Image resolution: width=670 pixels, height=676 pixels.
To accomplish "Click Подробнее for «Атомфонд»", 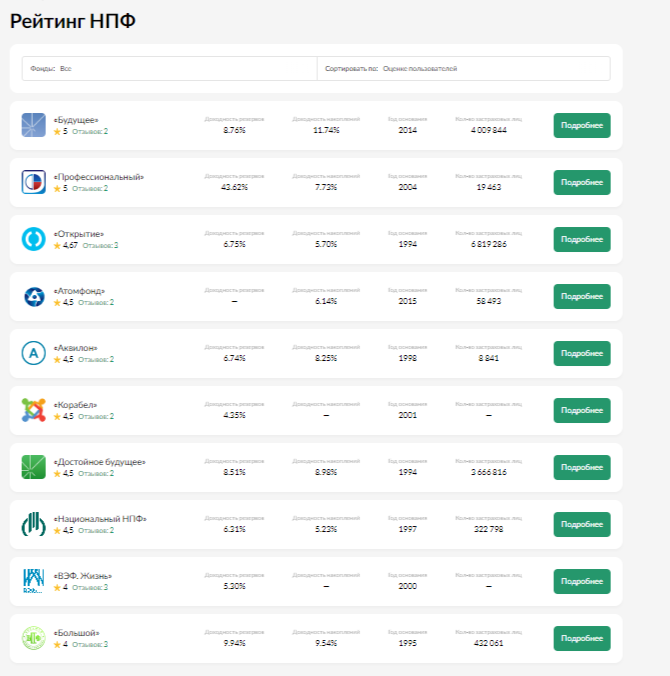I will coord(582,296).
